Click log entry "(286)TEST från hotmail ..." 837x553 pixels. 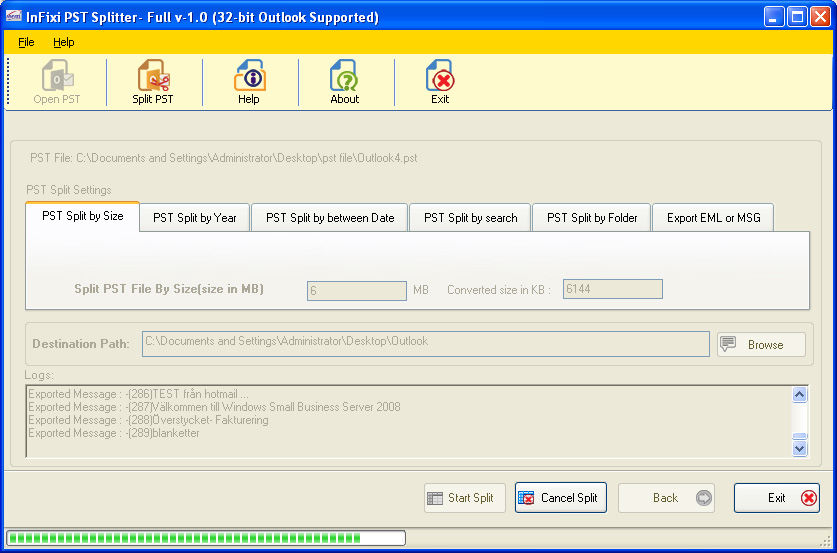[138, 394]
